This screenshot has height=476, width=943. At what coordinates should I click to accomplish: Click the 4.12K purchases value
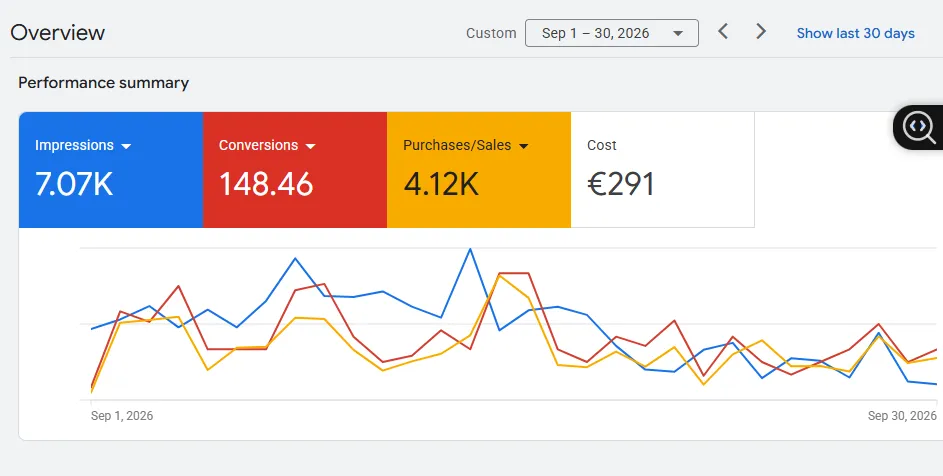441,184
